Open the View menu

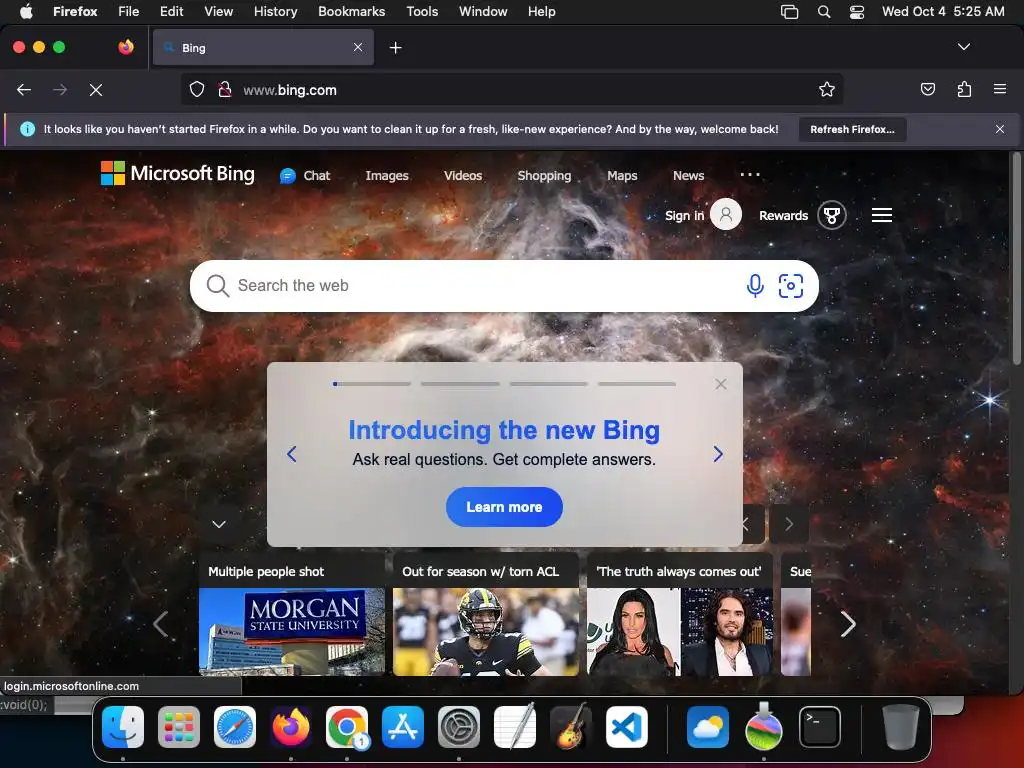coord(218,11)
